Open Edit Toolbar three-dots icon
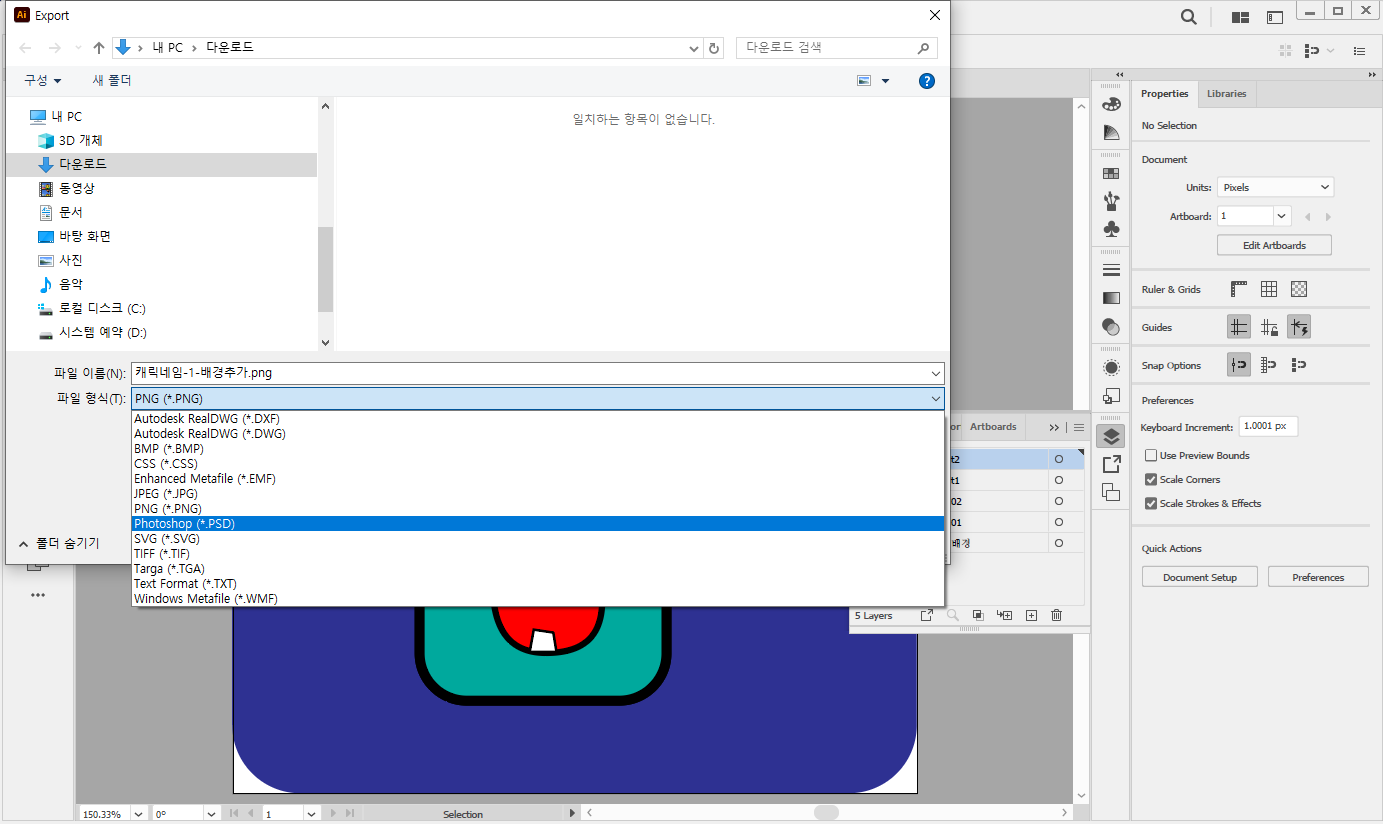 38,595
